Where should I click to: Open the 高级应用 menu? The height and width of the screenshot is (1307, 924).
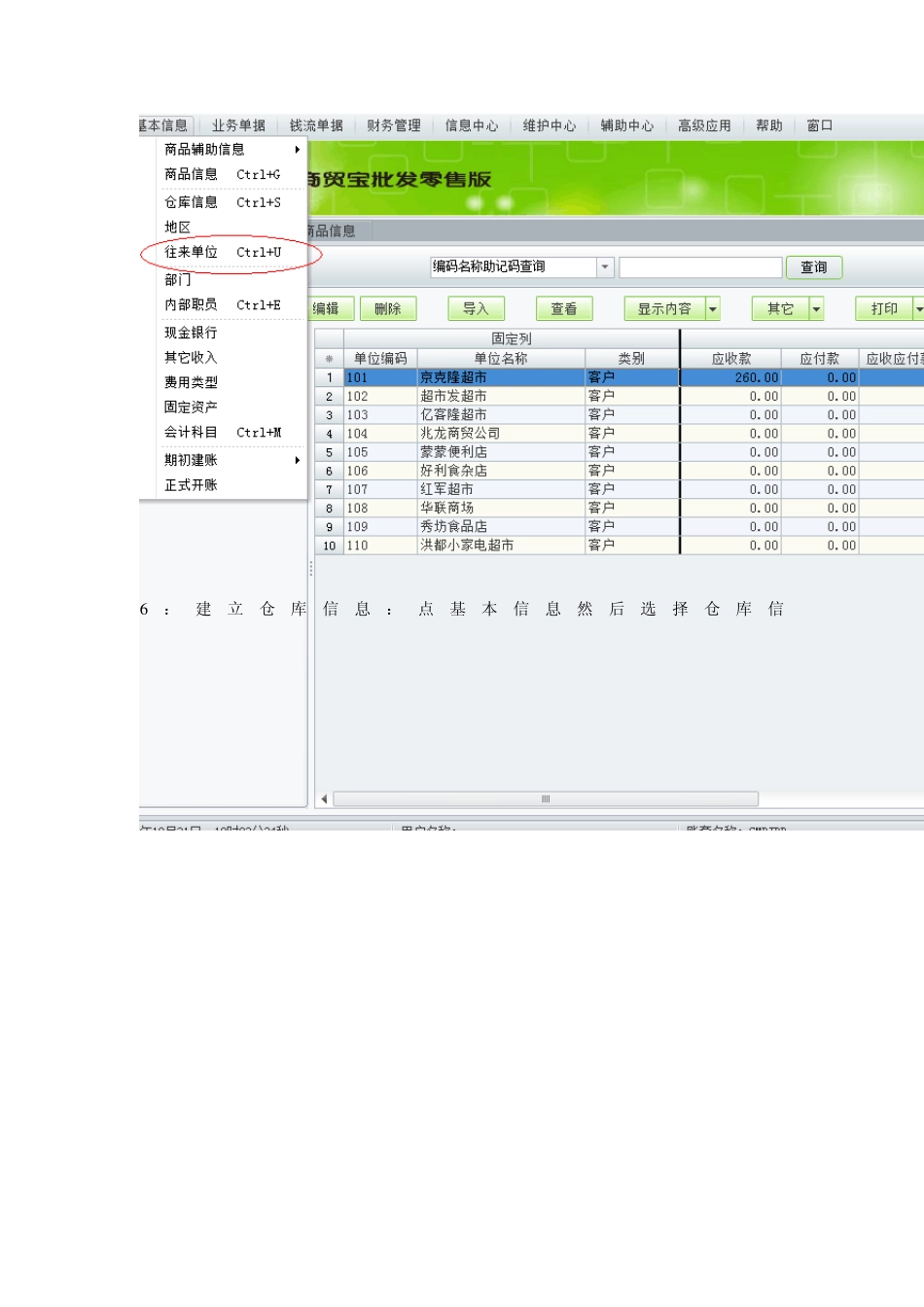click(704, 125)
